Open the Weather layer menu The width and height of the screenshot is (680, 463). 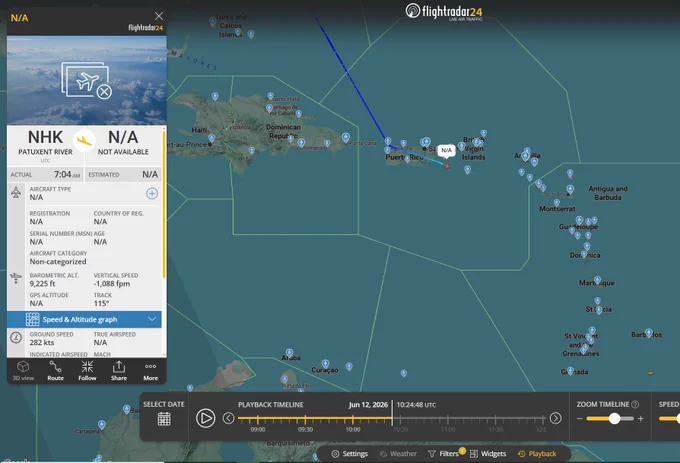[398, 454]
